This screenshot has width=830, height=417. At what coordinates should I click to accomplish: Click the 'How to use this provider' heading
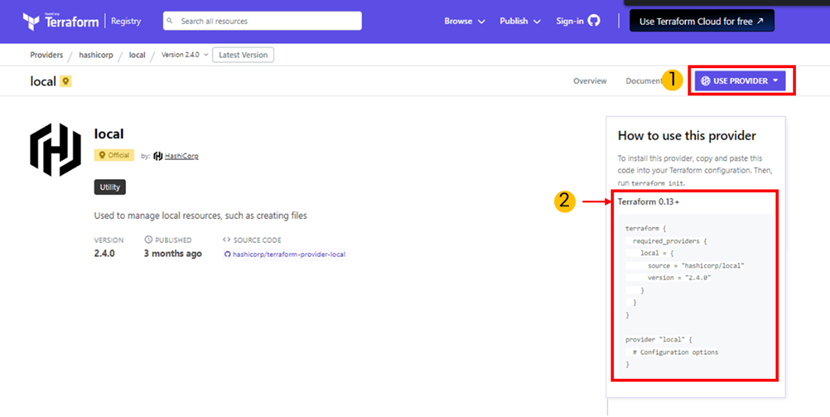pyautogui.click(x=687, y=135)
